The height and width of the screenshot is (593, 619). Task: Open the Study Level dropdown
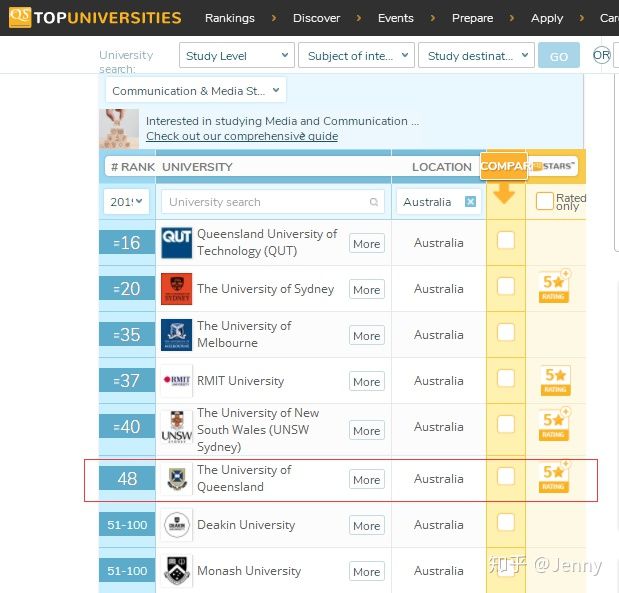click(x=237, y=55)
